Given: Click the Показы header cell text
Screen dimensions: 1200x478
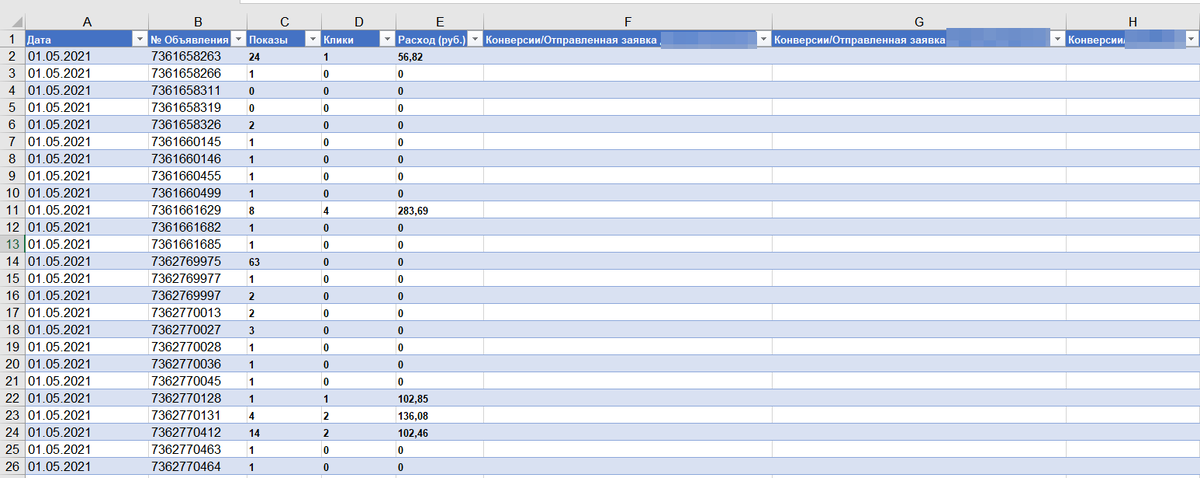Looking at the screenshot, I should point(269,40).
